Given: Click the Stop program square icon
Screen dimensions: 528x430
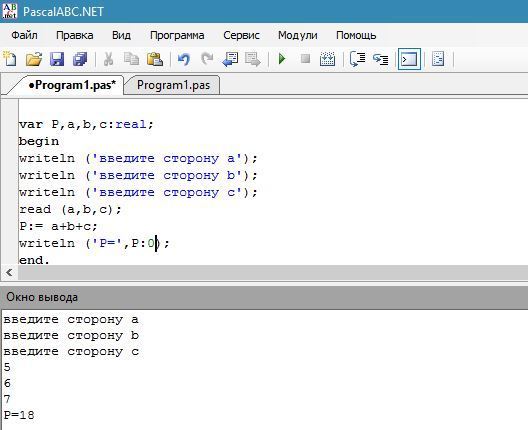Looking at the screenshot, I should [305, 59].
